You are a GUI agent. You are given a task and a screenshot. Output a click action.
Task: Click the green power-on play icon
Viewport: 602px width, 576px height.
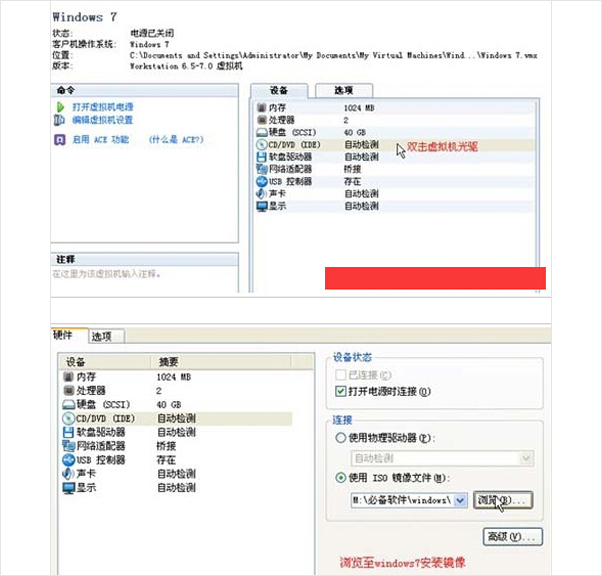[x=60, y=107]
